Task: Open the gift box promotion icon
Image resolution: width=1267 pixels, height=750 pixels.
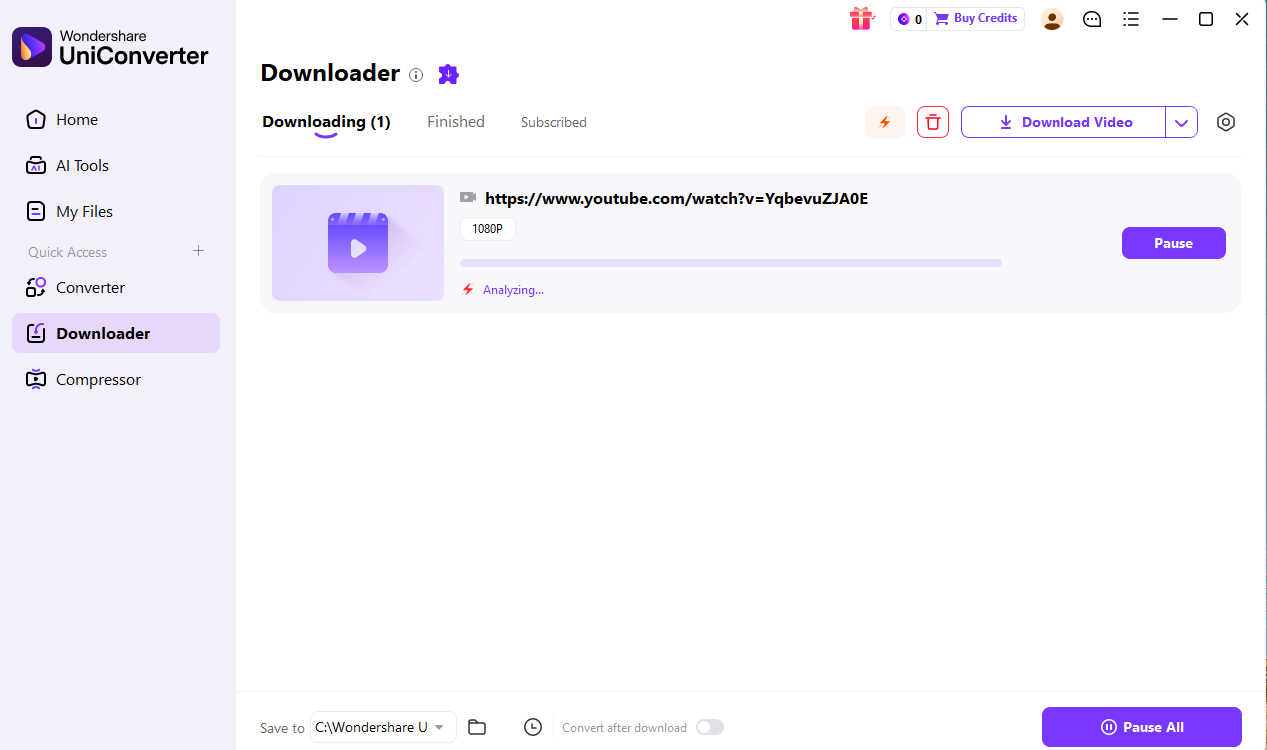Action: pyautogui.click(x=860, y=18)
